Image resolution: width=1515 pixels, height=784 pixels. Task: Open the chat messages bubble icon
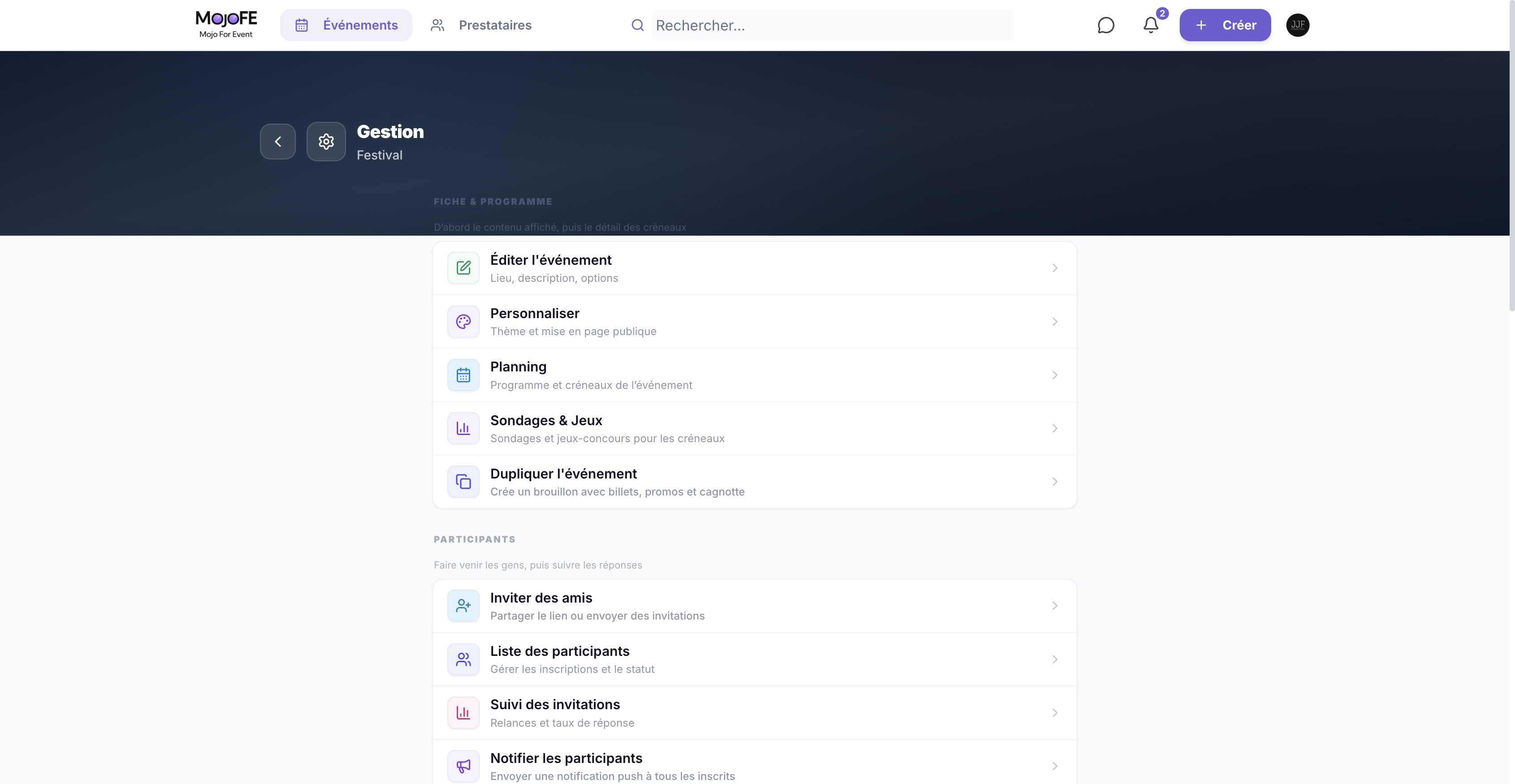pos(1106,25)
